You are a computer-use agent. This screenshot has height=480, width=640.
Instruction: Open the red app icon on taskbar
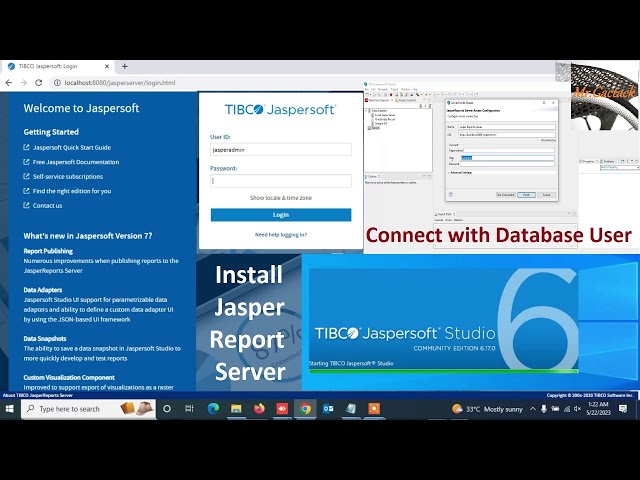[x=282, y=409]
